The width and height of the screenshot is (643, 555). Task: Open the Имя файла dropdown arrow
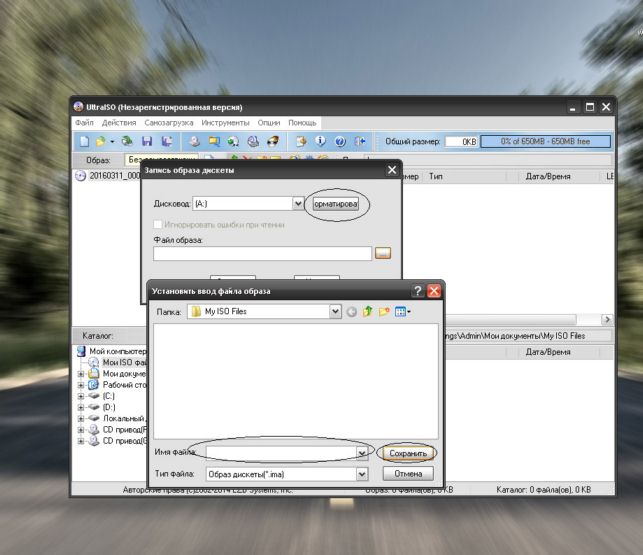pos(362,453)
